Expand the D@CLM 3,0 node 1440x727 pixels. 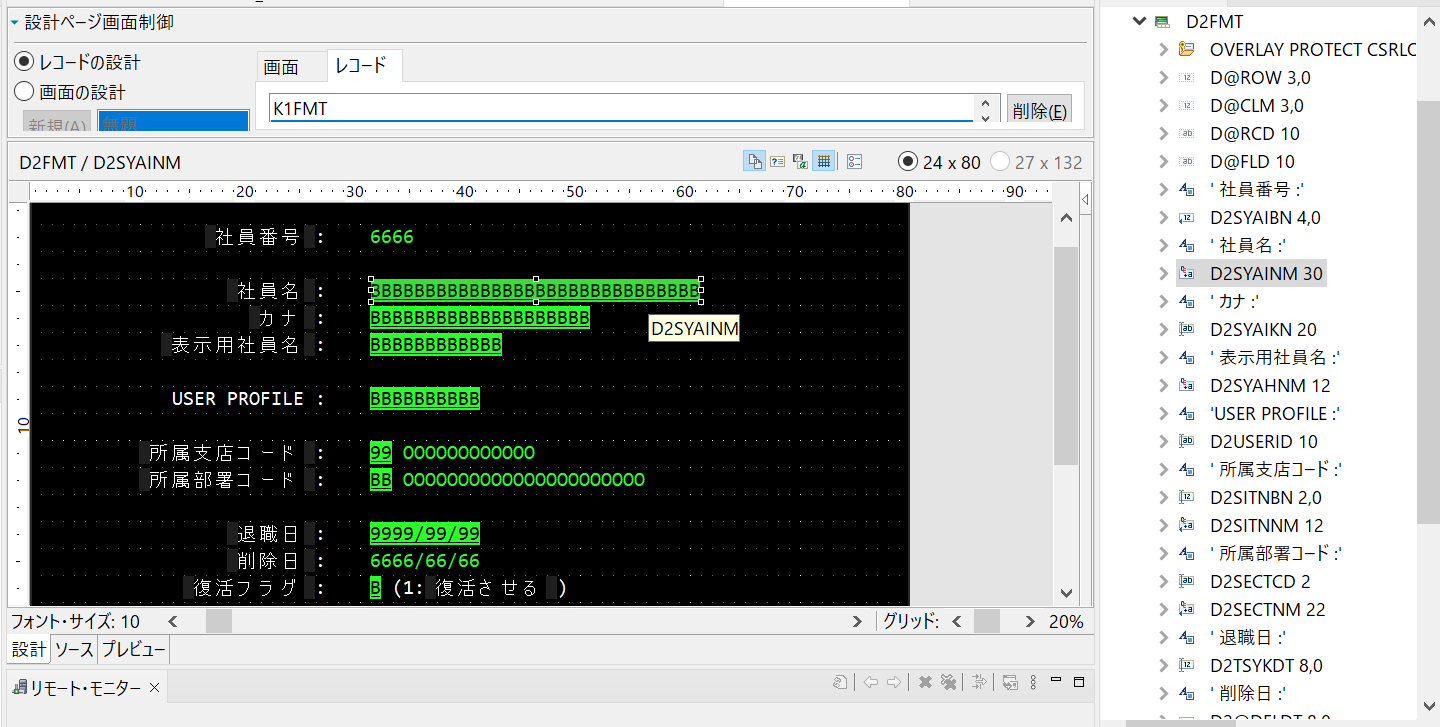(x=1162, y=105)
